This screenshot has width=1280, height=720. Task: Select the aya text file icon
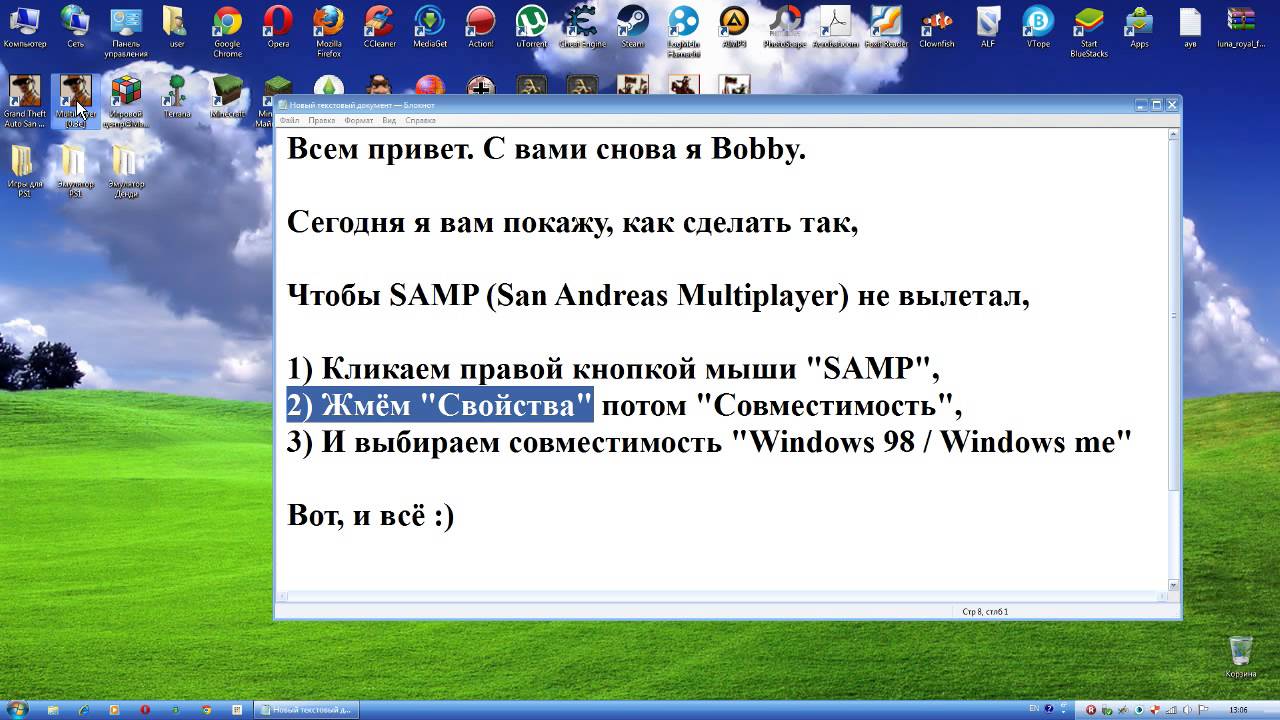click(x=1190, y=27)
